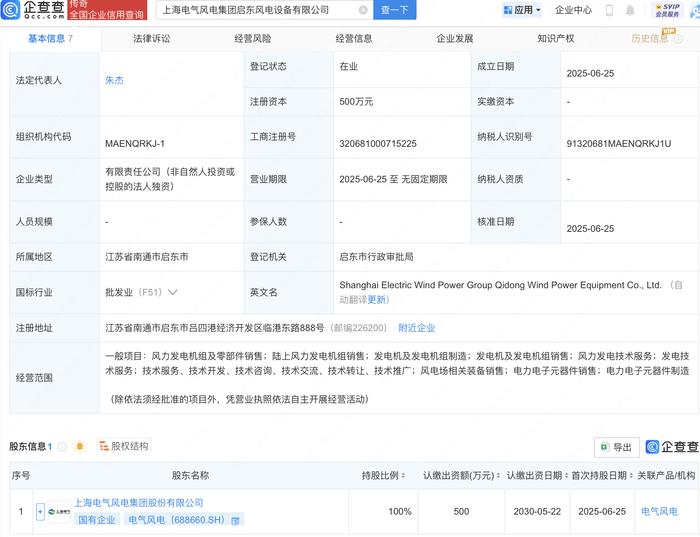This screenshot has width=700, height=537.
Task: Click registered capital 500万元
Action: [356, 102]
